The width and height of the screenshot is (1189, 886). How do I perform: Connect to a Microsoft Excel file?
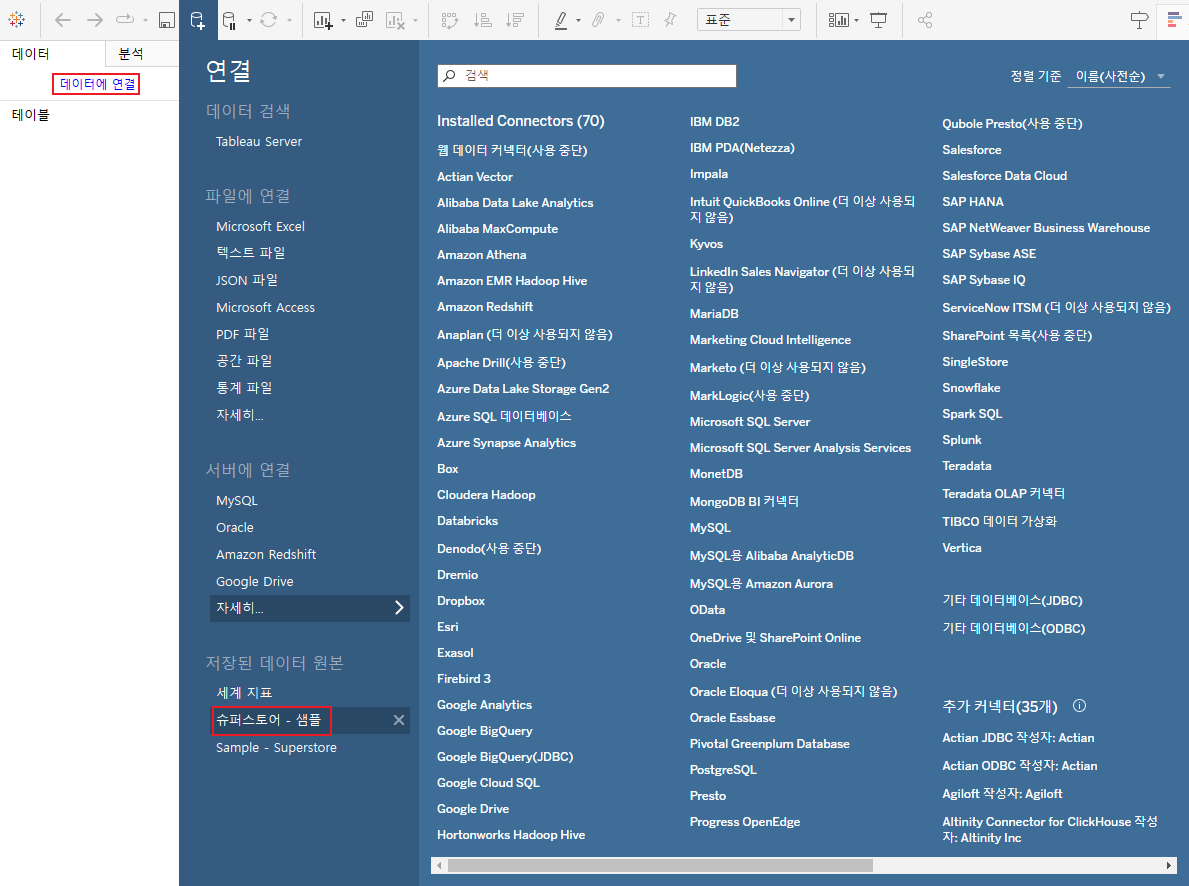click(260, 226)
